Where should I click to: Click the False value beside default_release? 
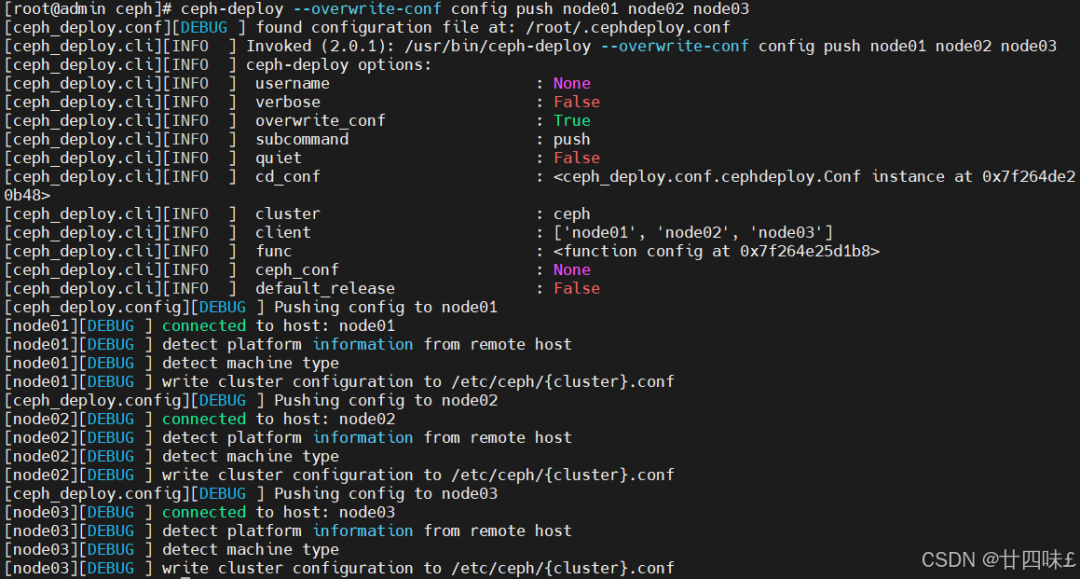[x=577, y=288]
